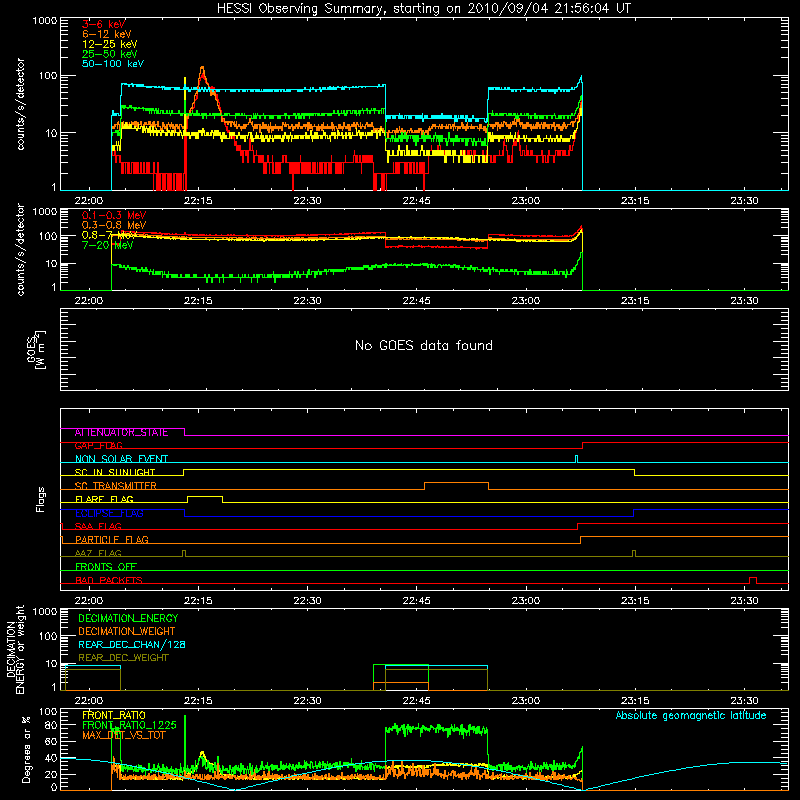Click the 0.8-7 MeV legend entry

109,235
